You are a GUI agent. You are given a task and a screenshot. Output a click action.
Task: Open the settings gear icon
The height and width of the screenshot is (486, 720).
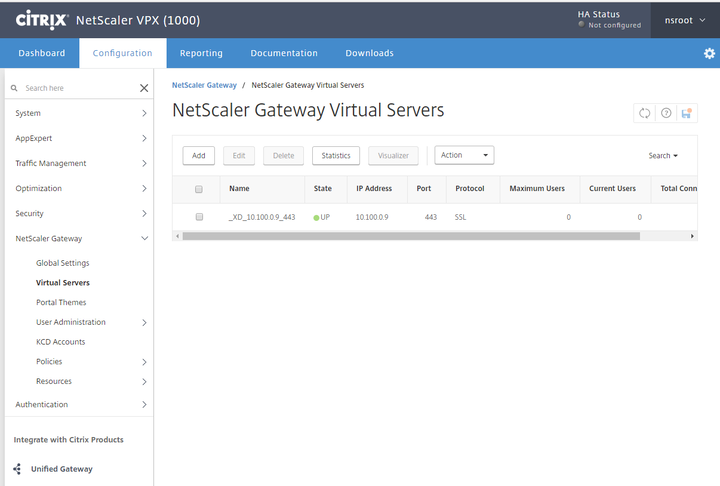tap(709, 53)
